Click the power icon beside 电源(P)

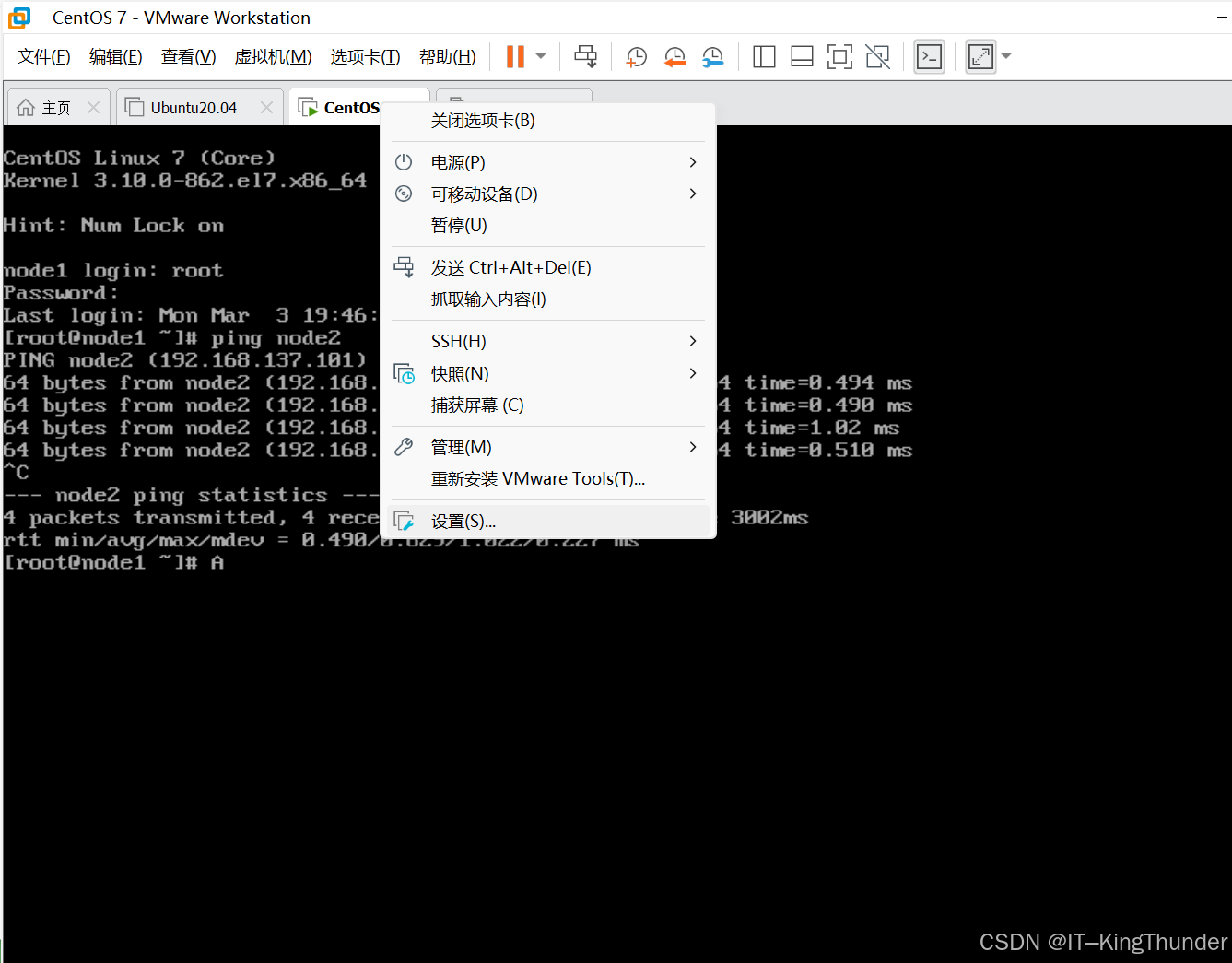[404, 162]
